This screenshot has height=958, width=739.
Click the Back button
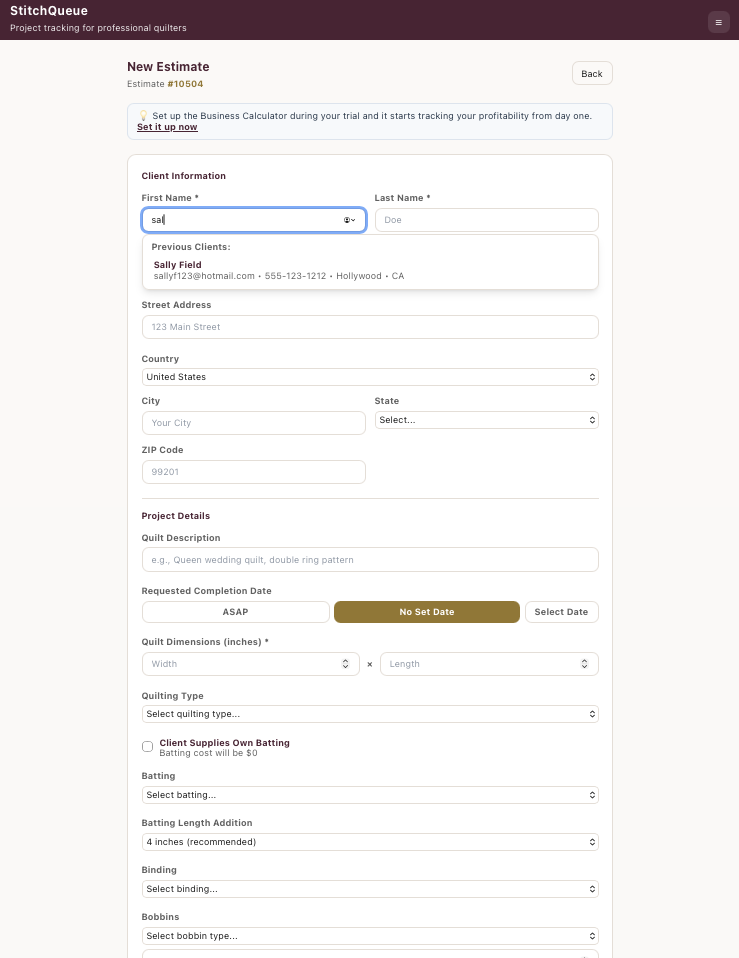pos(592,73)
